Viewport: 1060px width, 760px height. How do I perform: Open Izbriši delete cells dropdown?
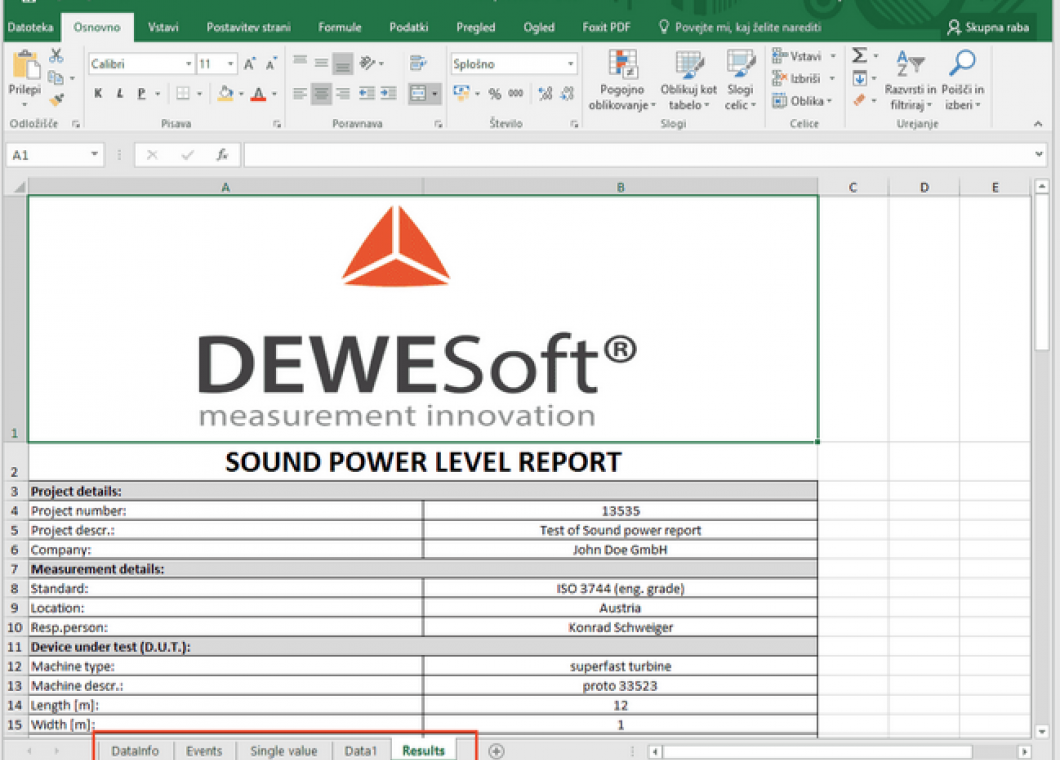[x=804, y=78]
